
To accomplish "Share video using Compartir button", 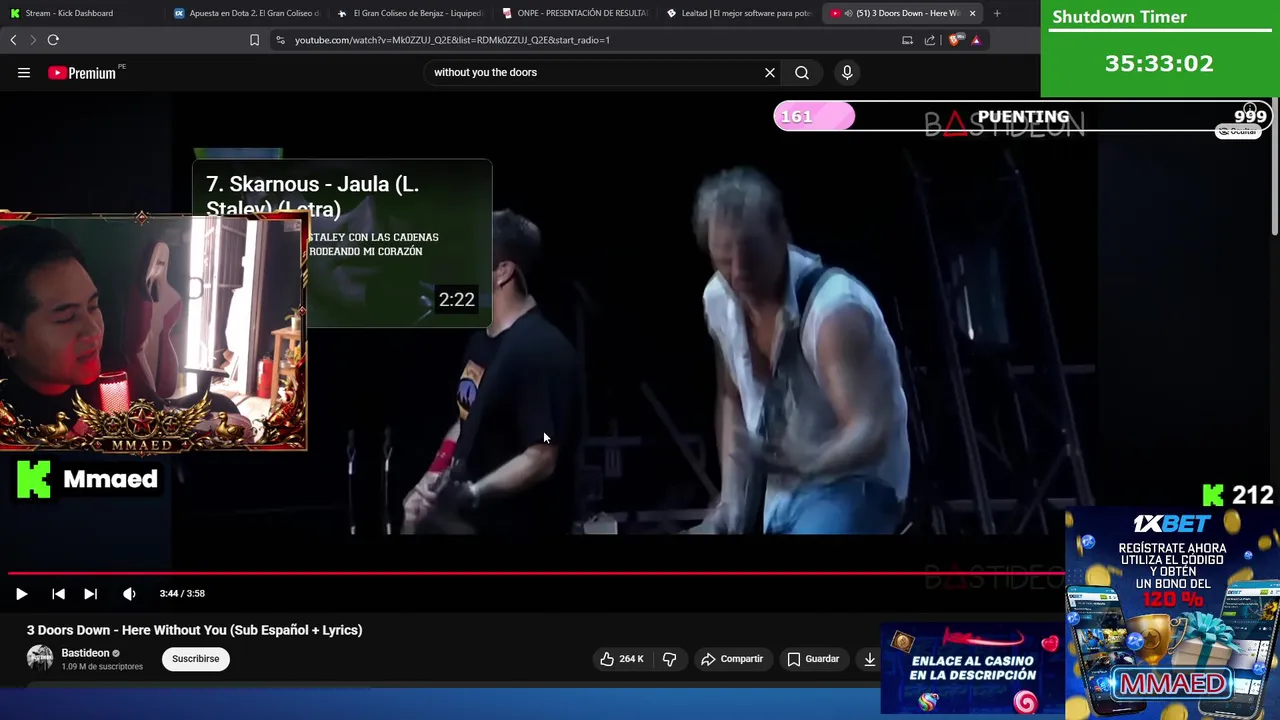I will pyautogui.click(x=732, y=659).
